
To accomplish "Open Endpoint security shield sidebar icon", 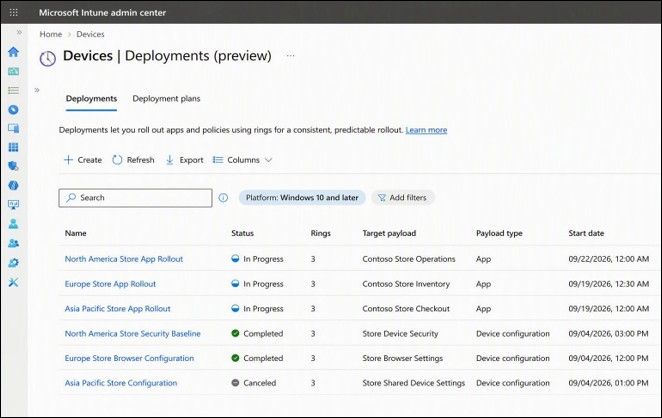I will click(x=14, y=166).
